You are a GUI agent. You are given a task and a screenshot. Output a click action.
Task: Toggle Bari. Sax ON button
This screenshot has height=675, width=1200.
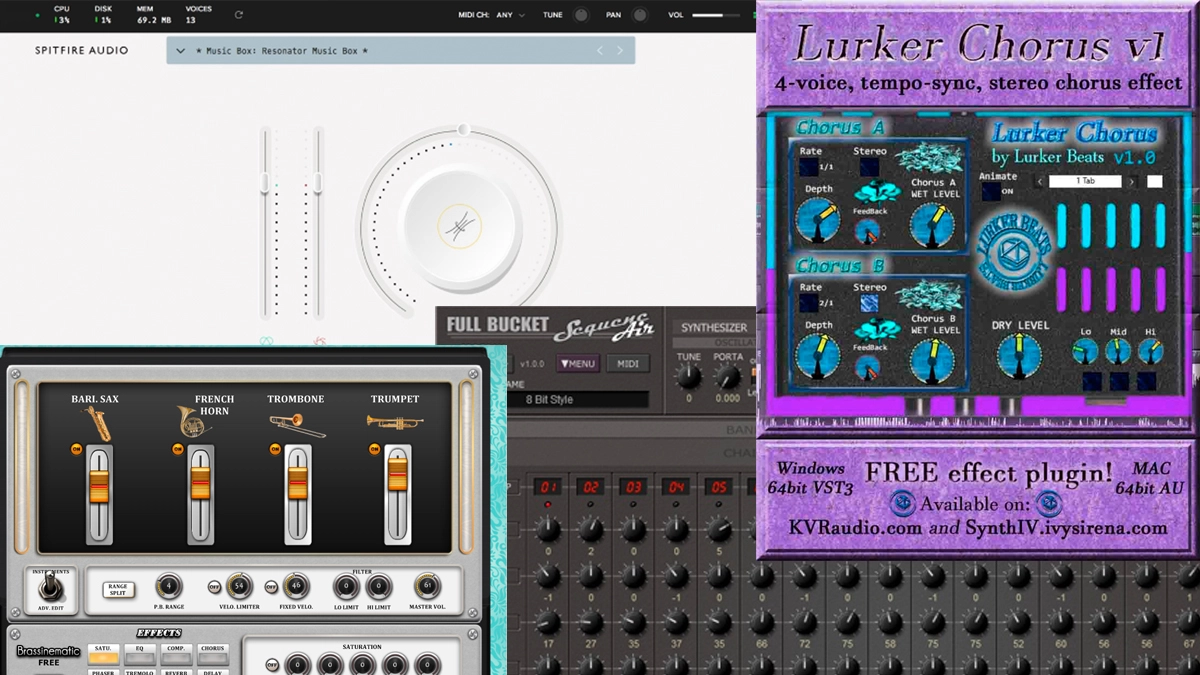pos(76,449)
